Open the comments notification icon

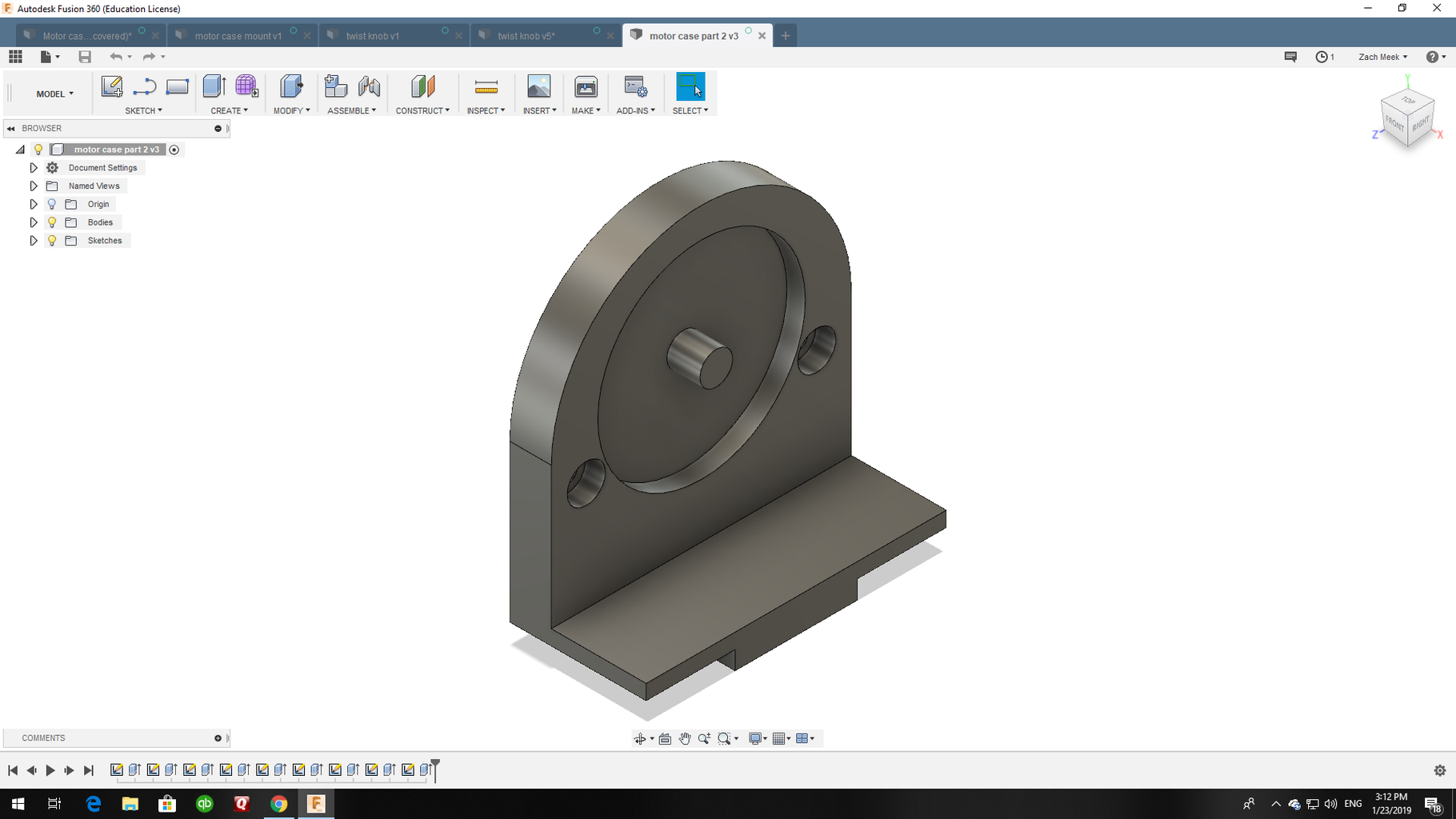point(1290,57)
